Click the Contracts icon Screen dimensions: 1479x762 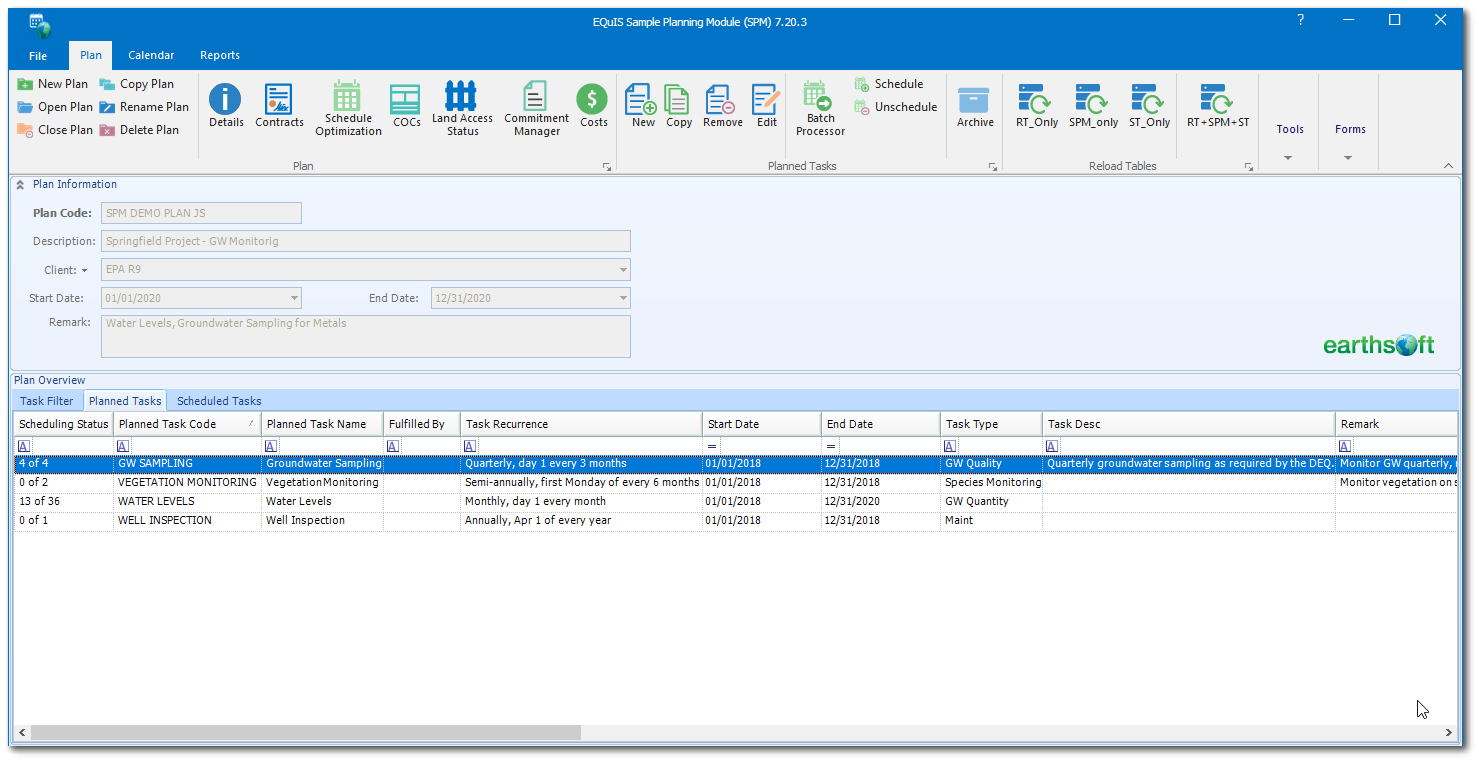[279, 105]
